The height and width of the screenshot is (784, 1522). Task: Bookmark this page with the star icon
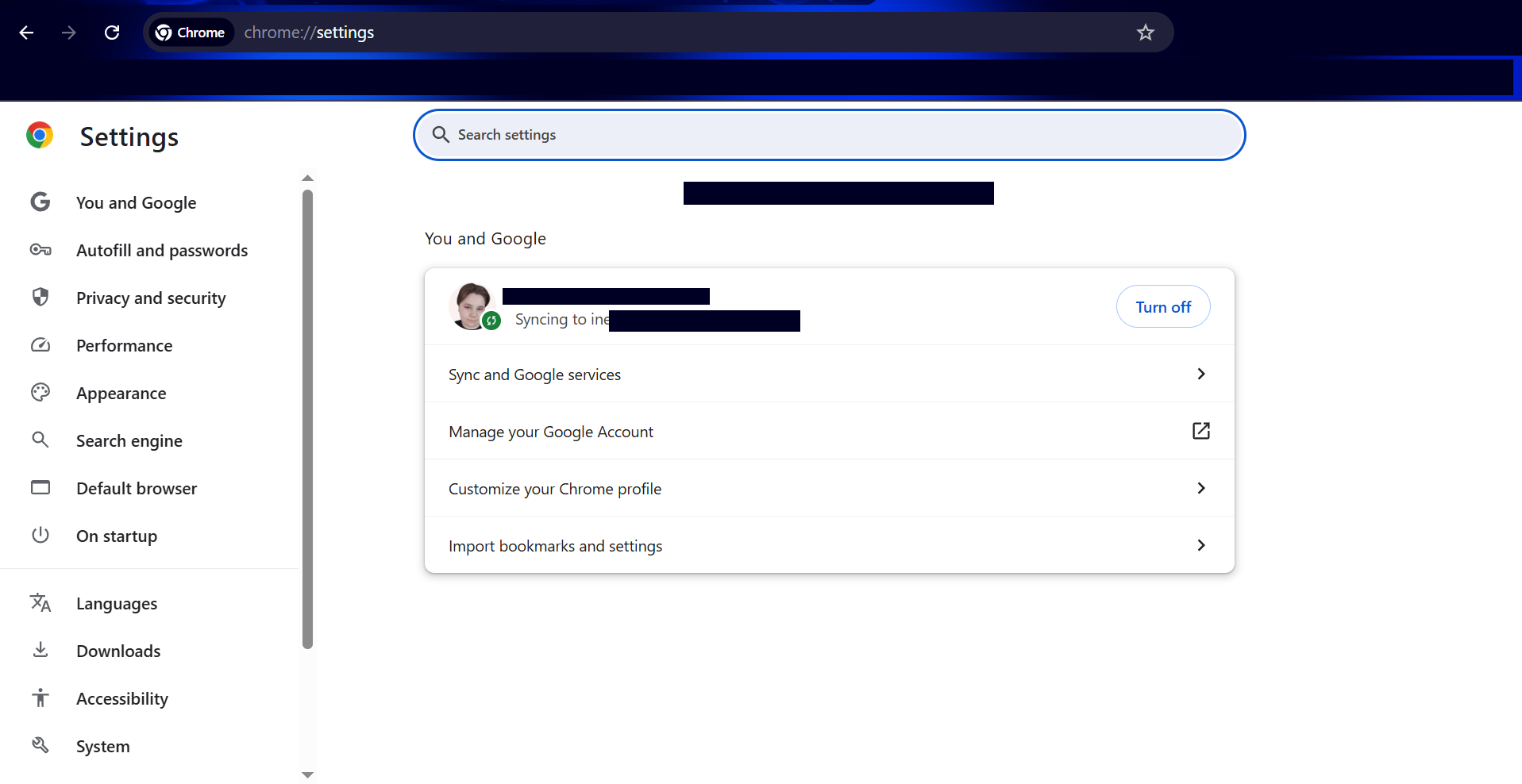(x=1145, y=33)
